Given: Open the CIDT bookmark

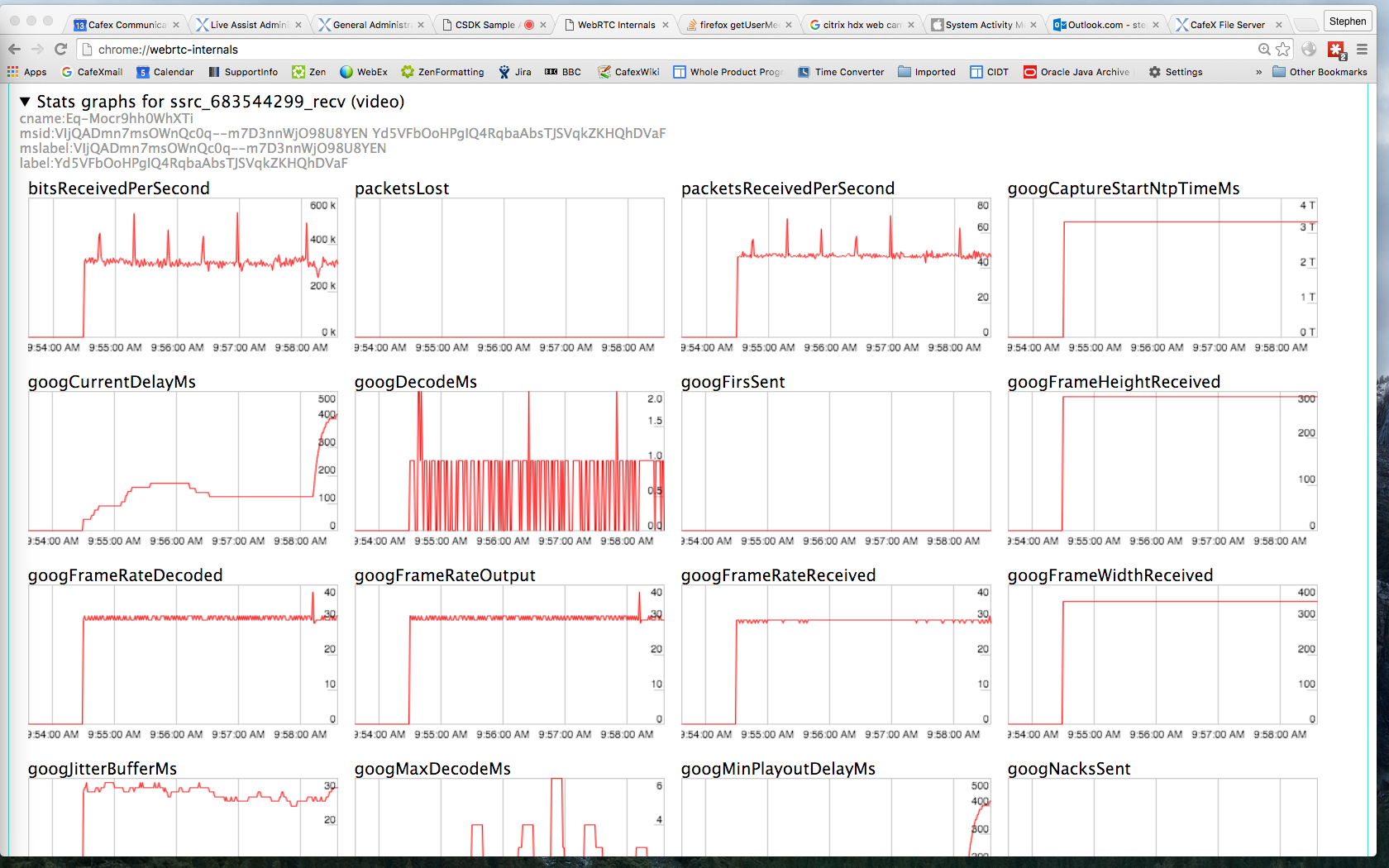Looking at the screenshot, I should pos(989,72).
